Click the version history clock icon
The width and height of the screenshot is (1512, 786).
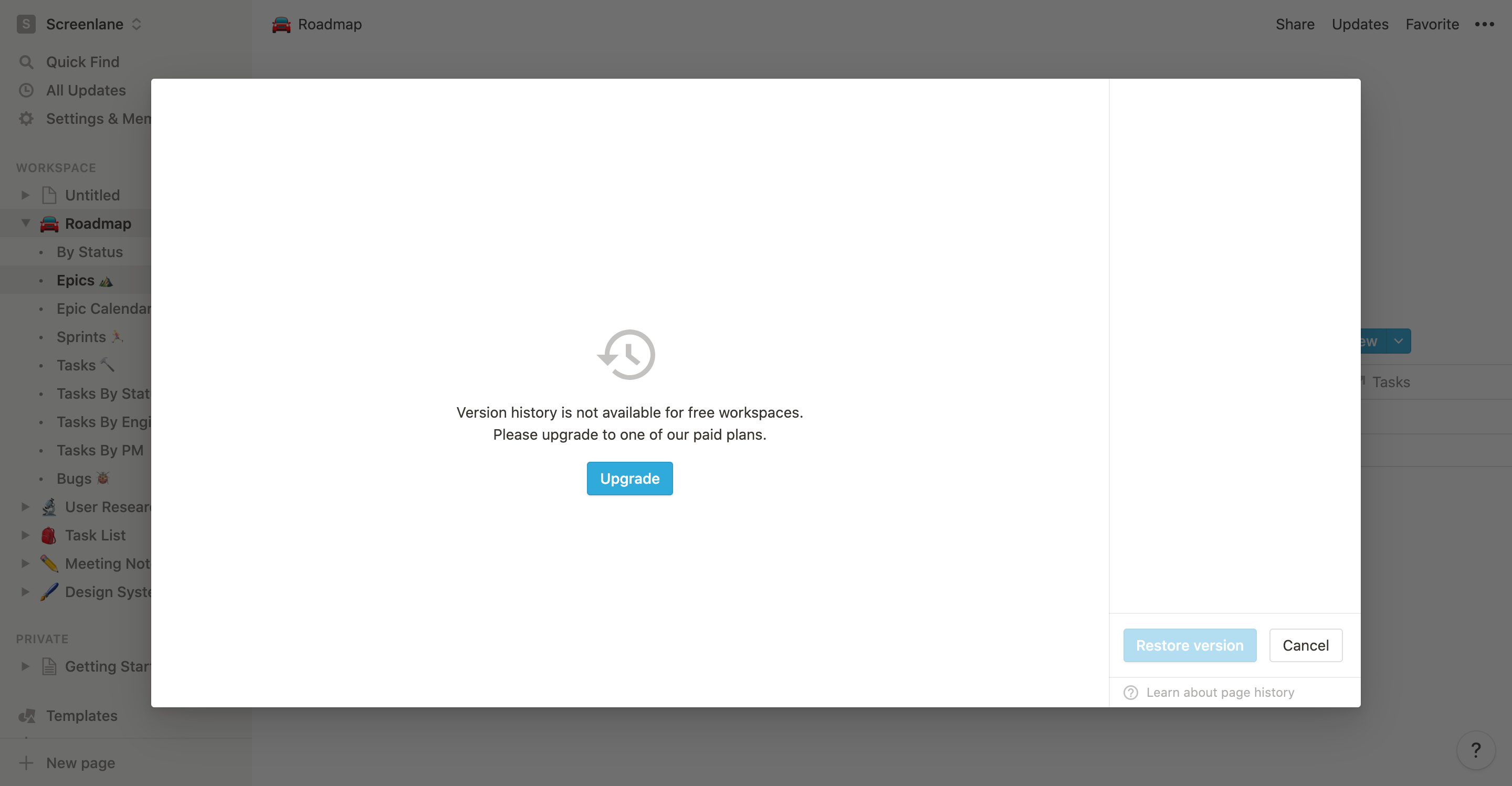tap(628, 354)
